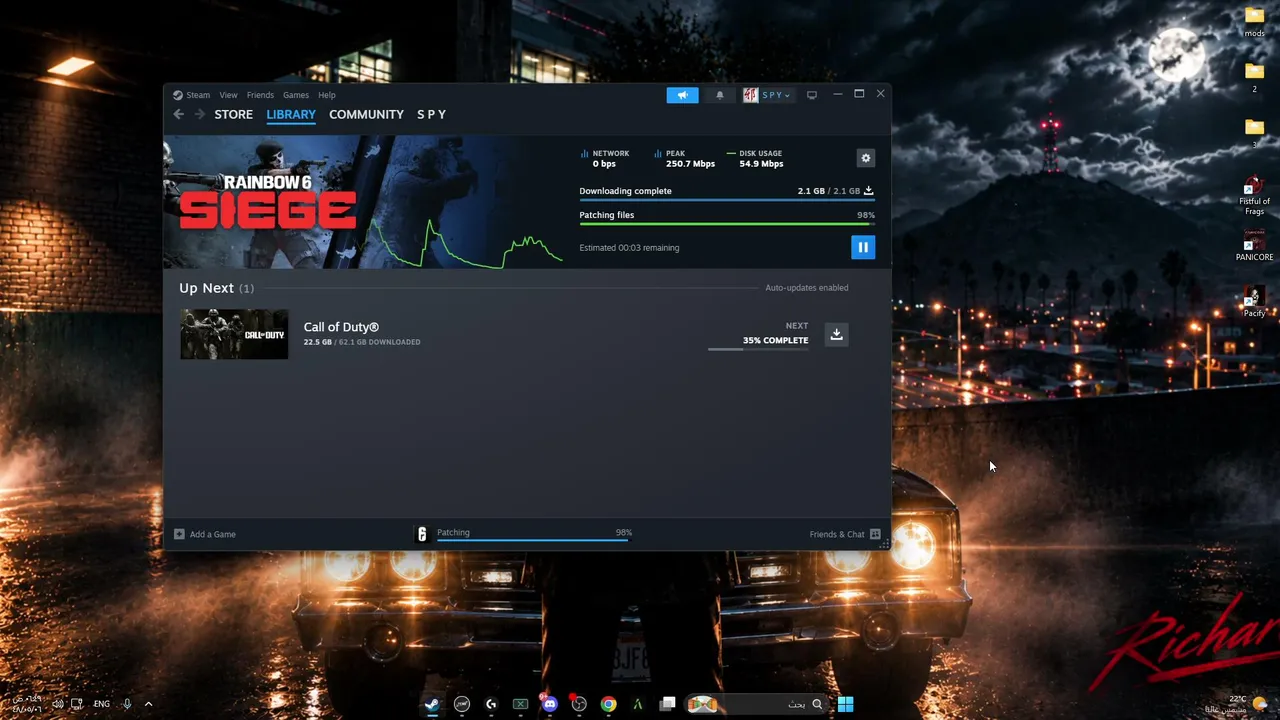The width and height of the screenshot is (1280, 720).
Task: Open the View menu
Action: pos(228,95)
